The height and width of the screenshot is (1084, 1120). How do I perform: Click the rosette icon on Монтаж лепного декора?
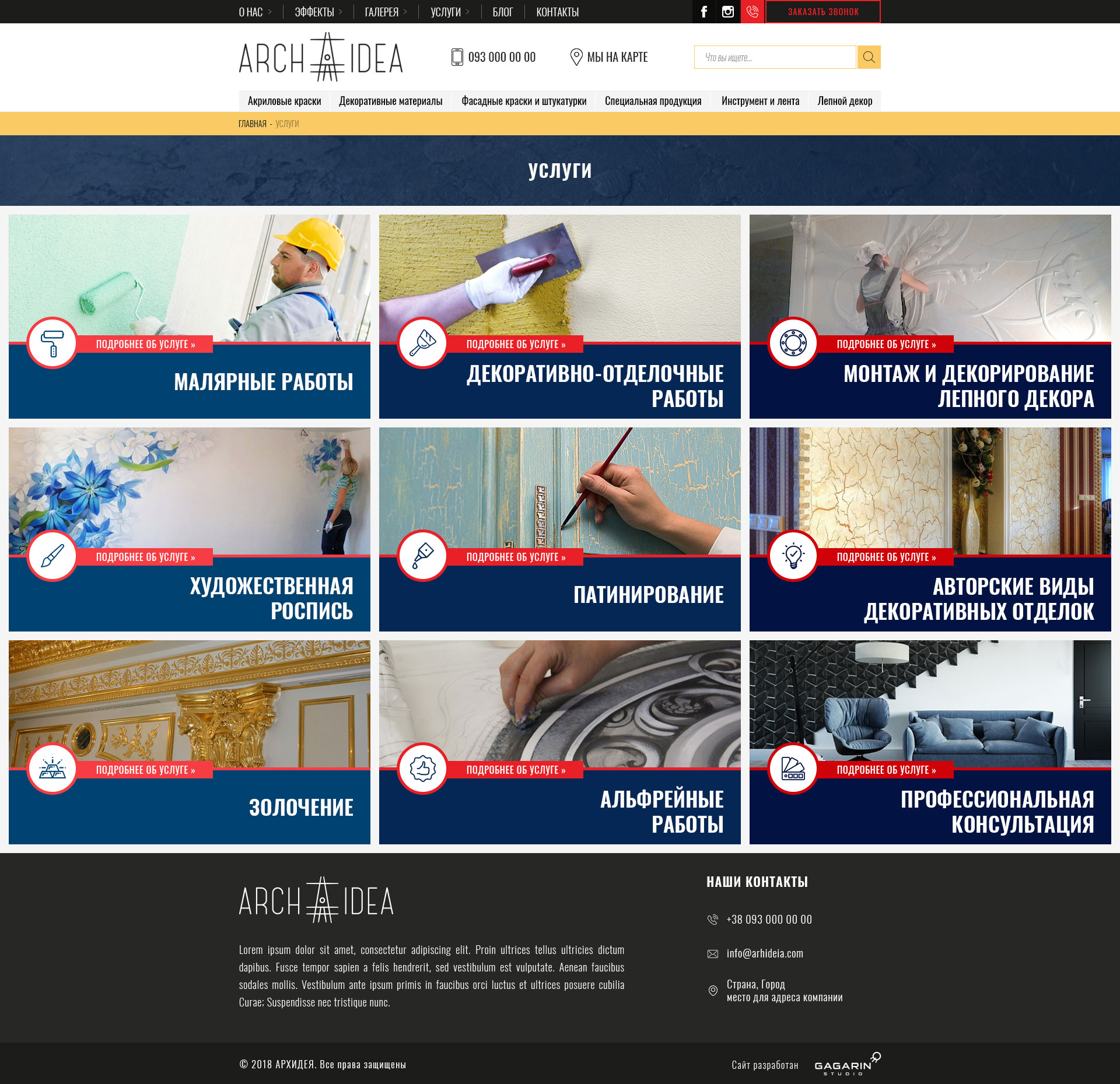point(793,343)
